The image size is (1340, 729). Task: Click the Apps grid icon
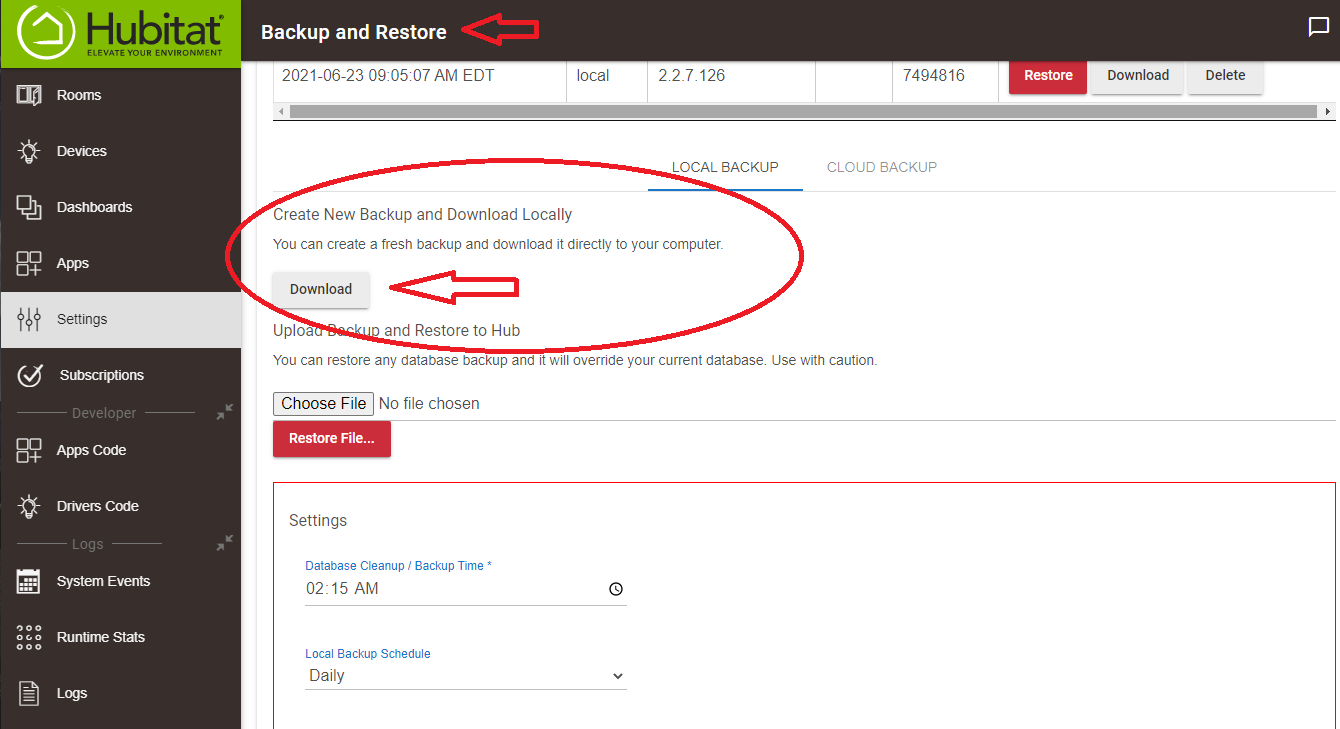29,263
